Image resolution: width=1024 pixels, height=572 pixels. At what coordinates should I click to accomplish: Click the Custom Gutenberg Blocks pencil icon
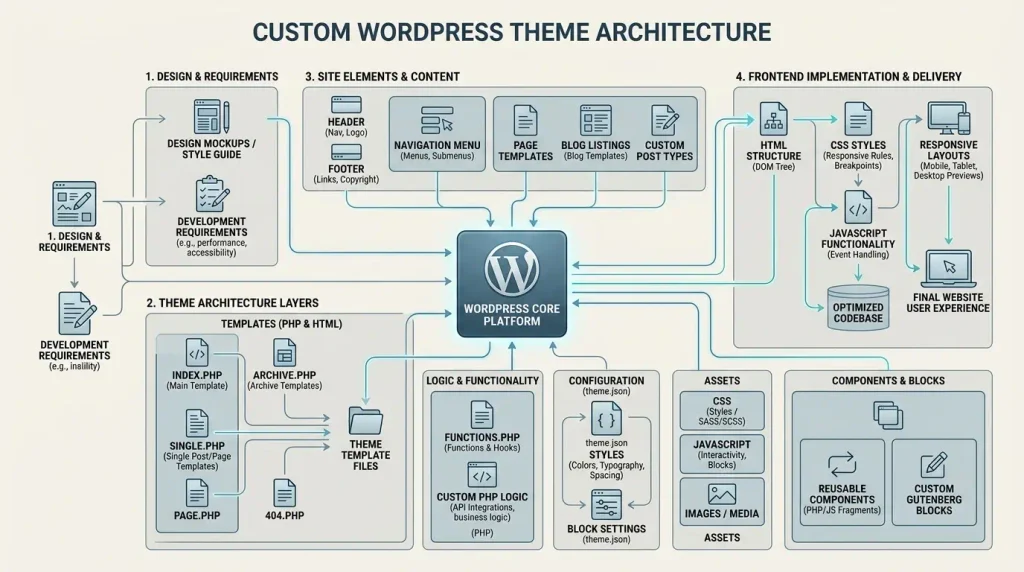(934, 464)
